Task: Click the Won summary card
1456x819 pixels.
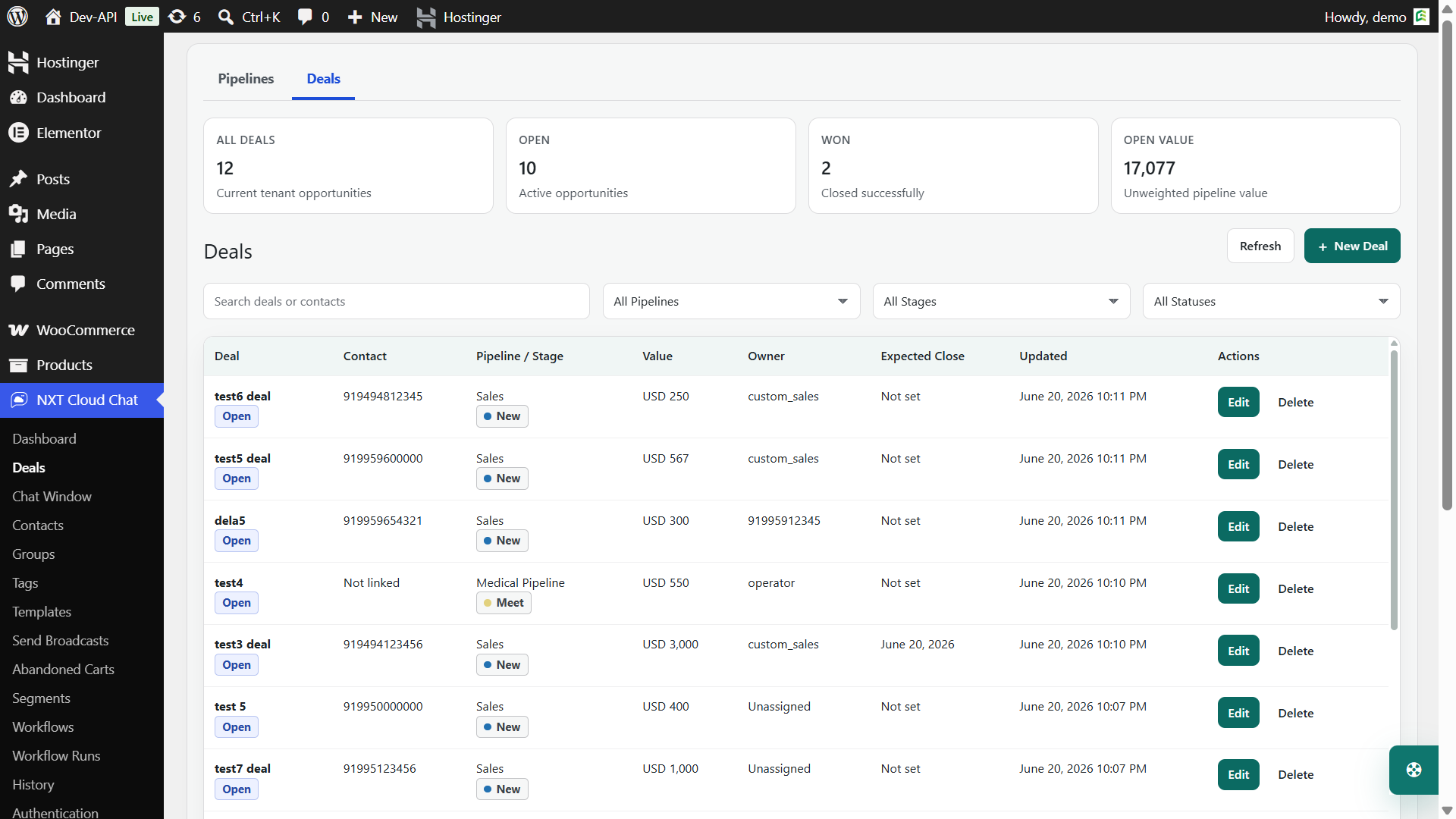Action: point(953,165)
